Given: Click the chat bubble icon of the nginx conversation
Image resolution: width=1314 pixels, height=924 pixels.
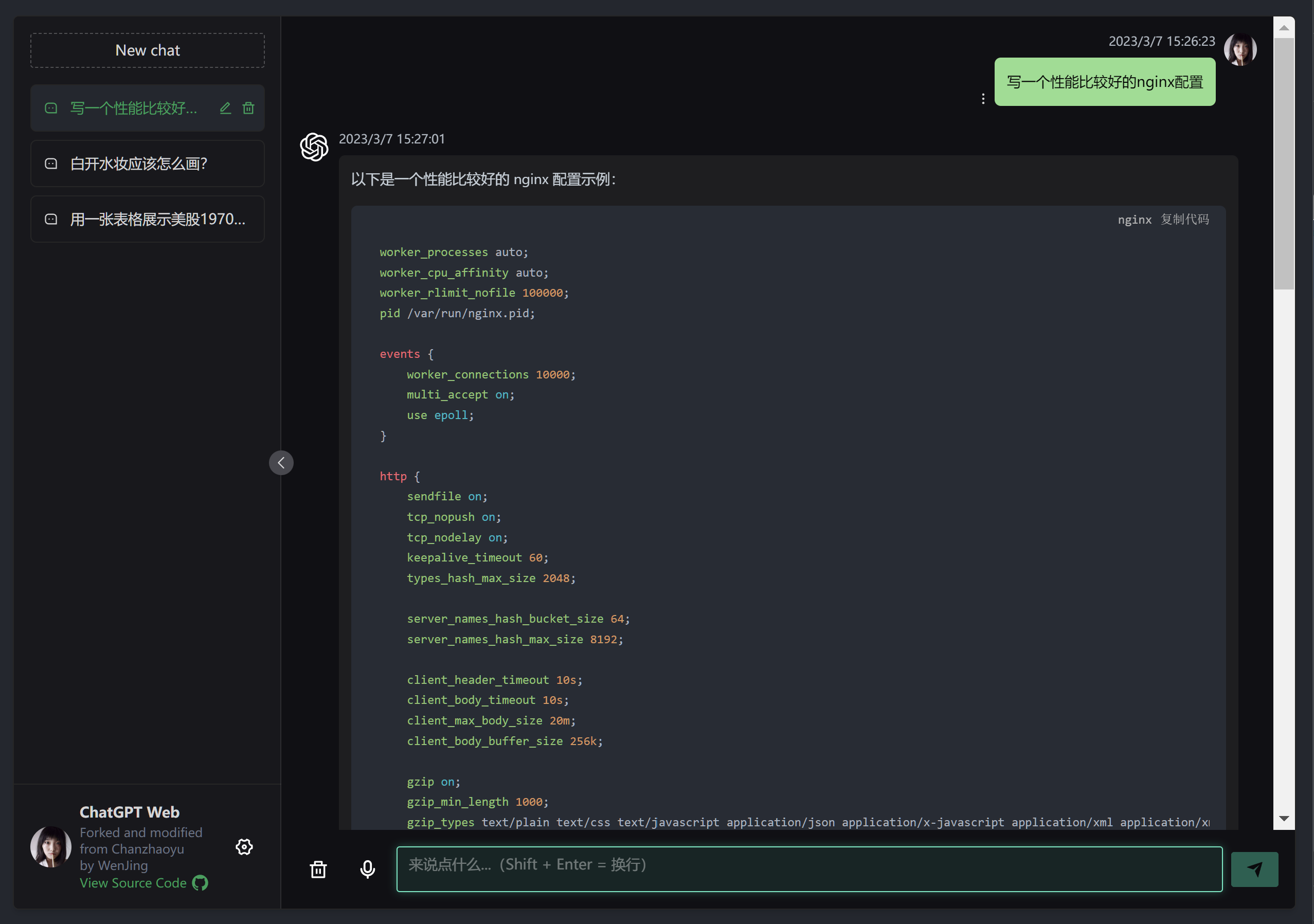Looking at the screenshot, I should [50, 107].
